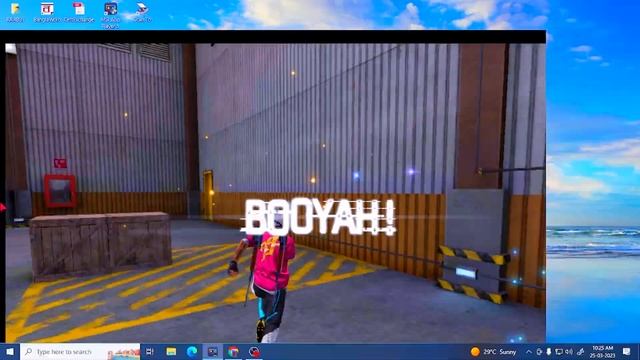Open the volume speaker tray icon
This screenshot has width=640, height=360.
point(569,351)
